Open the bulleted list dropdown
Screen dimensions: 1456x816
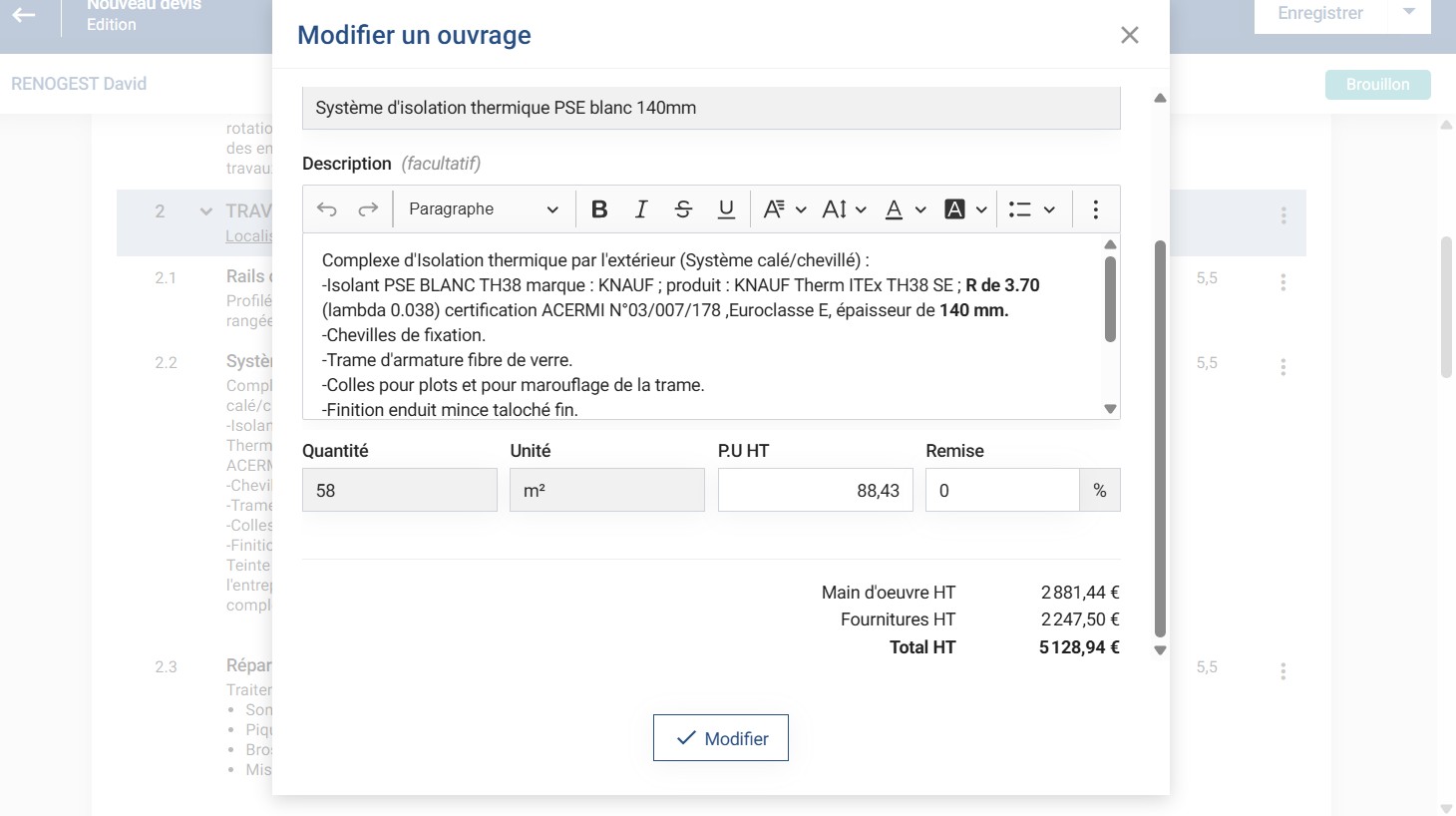tap(1031, 209)
